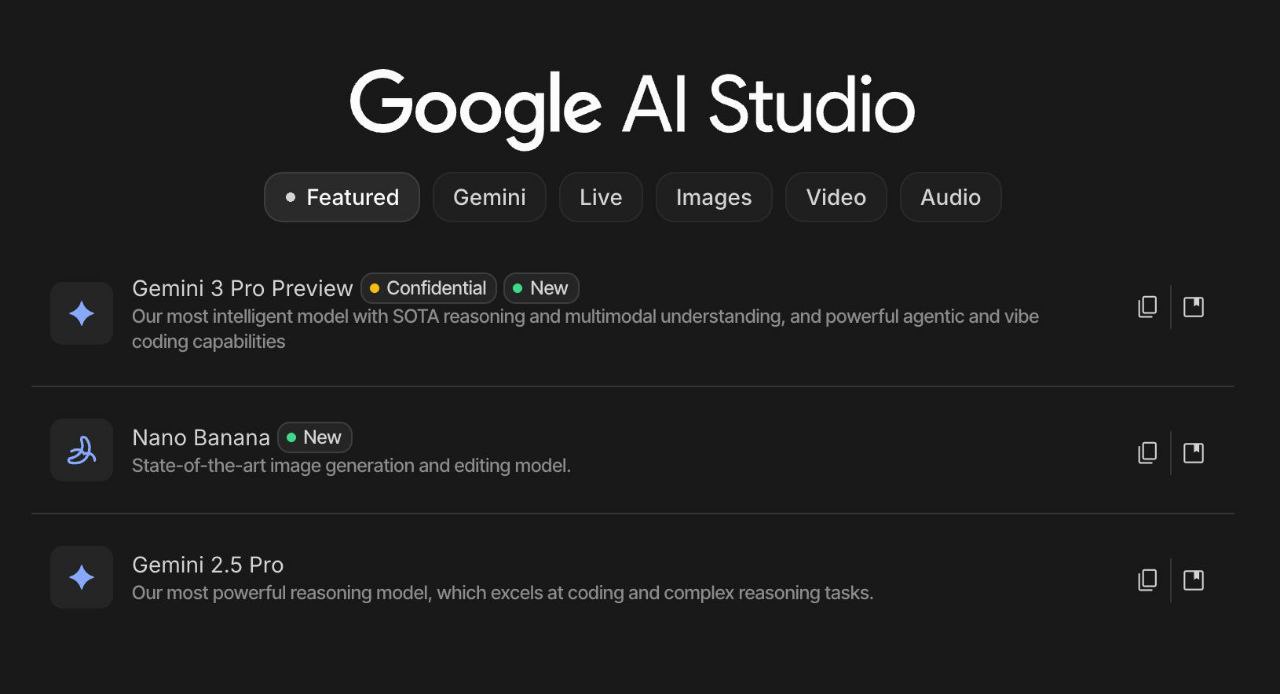The width and height of the screenshot is (1280, 694).
Task: Click the copy icon next to Nano Banana
Action: tap(1147, 452)
